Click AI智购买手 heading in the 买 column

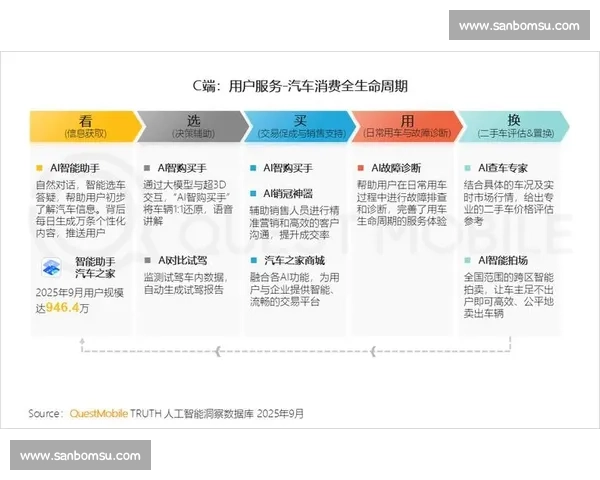pyautogui.click(x=288, y=168)
